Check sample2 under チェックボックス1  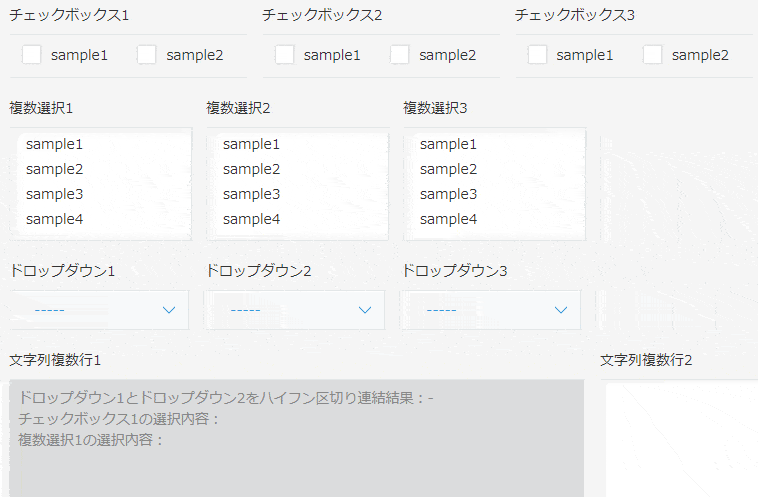[147, 55]
